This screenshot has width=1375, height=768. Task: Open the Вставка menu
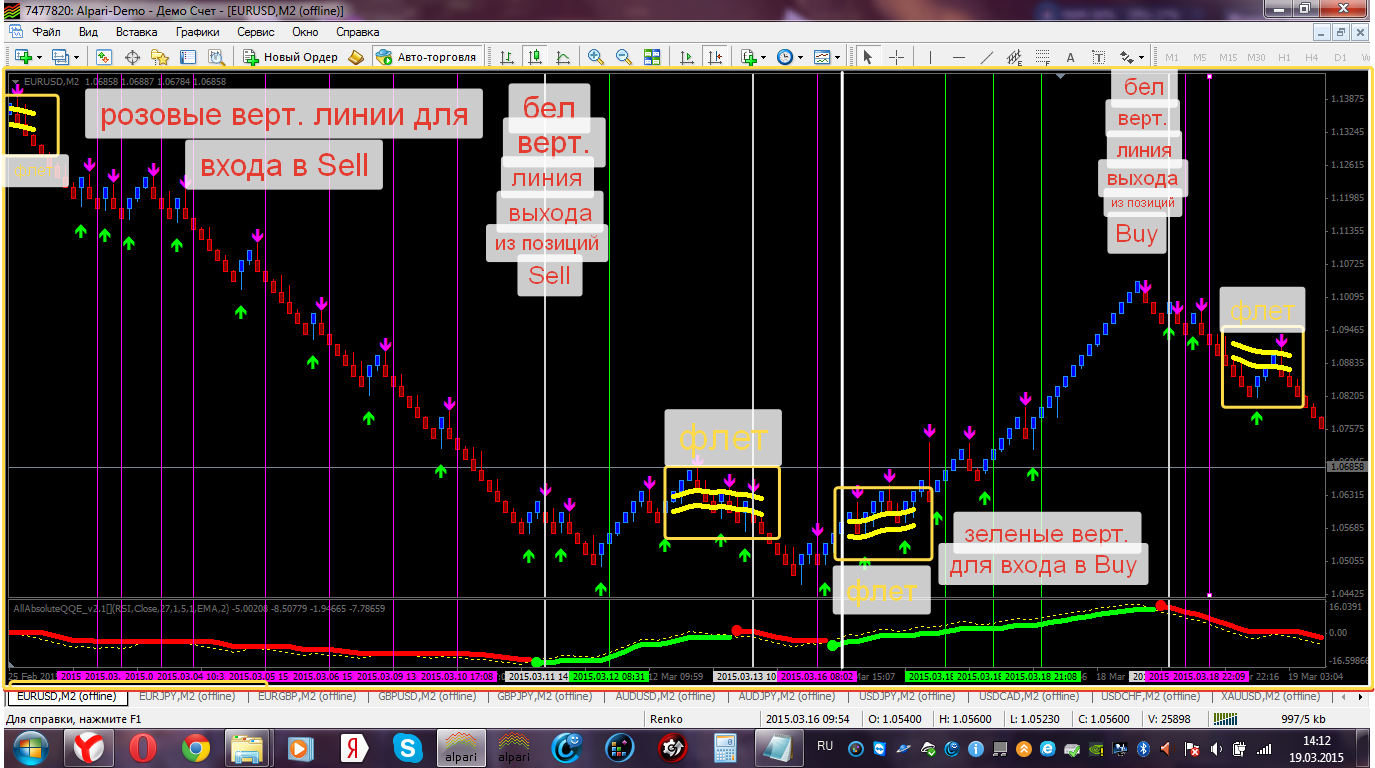137,31
